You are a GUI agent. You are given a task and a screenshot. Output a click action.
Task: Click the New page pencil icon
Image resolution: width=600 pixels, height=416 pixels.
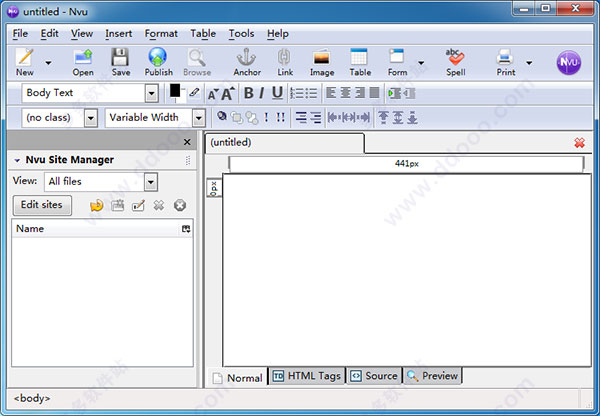(x=24, y=57)
